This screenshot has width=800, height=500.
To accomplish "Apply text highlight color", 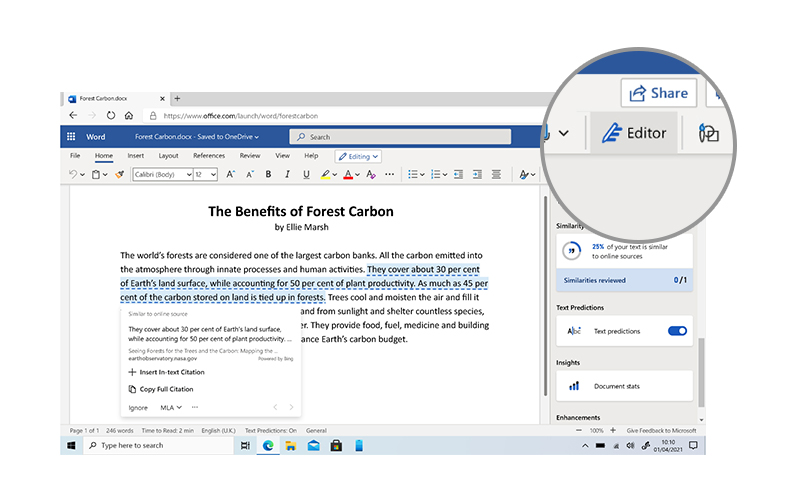I will [325, 174].
